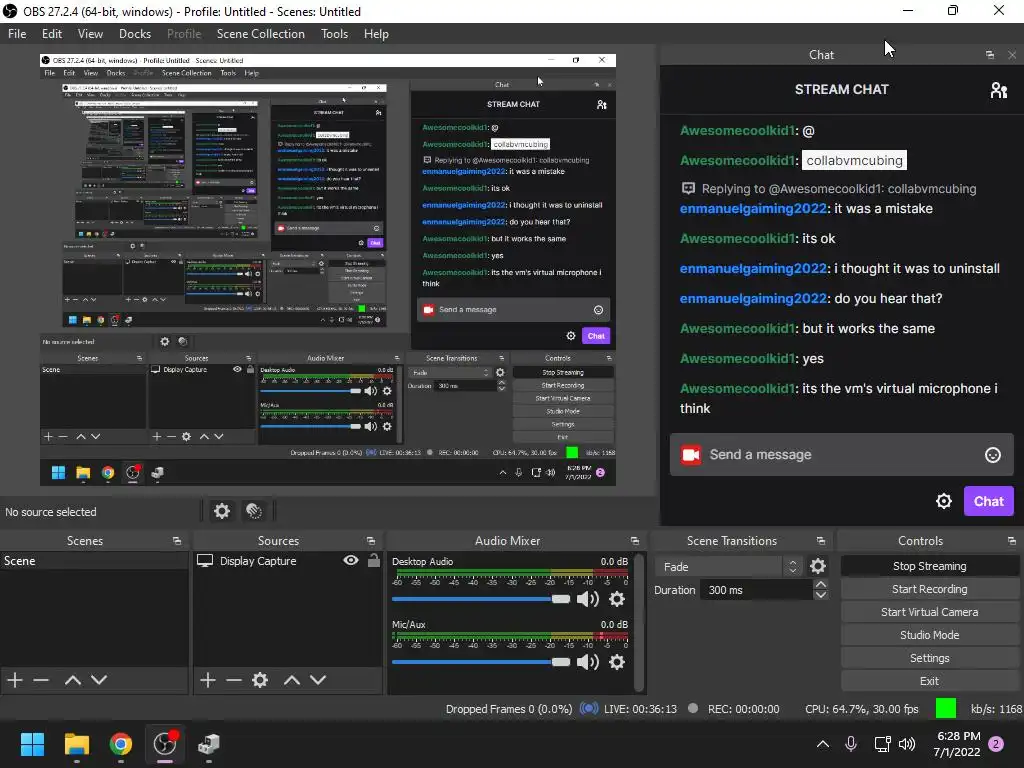Open the View menu
Image resolution: width=1024 pixels, height=768 pixels.
[90, 34]
